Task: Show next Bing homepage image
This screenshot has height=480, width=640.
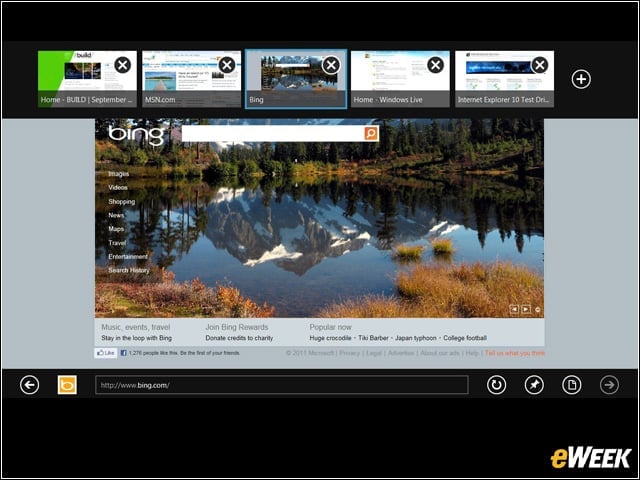Action: point(526,309)
